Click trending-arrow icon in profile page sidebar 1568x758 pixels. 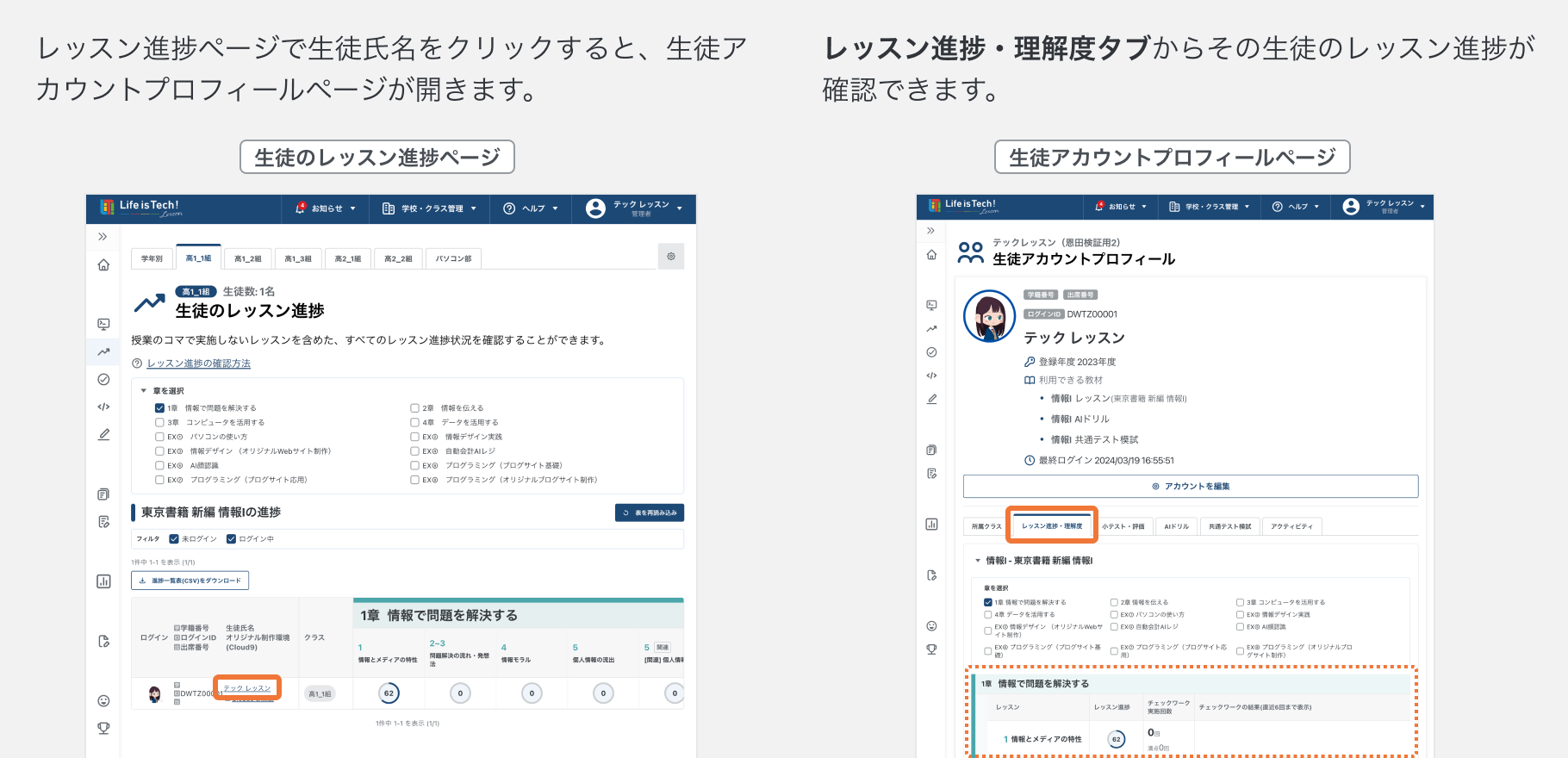[x=931, y=328]
